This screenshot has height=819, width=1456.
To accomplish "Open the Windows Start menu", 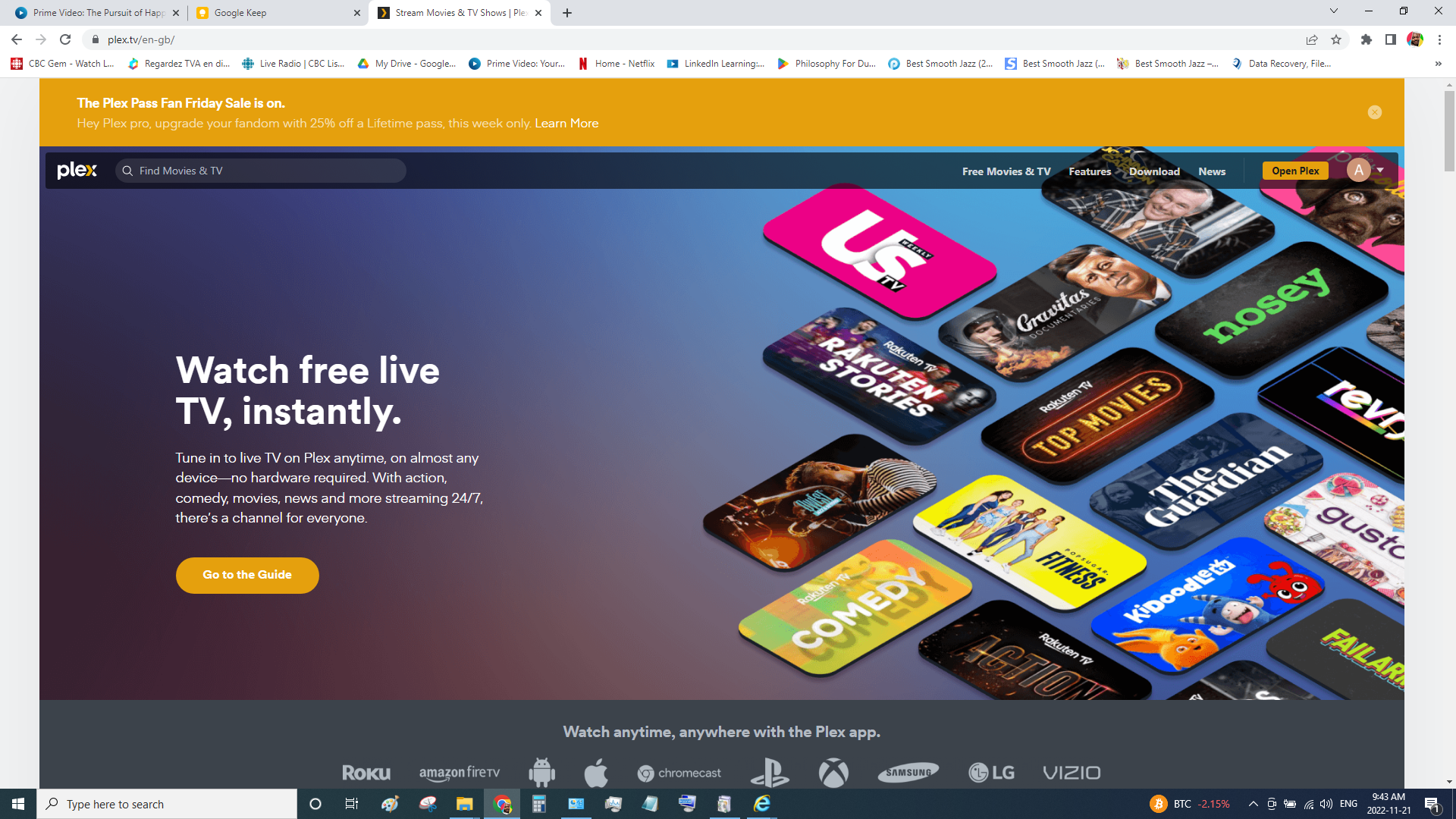I will click(x=18, y=804).
